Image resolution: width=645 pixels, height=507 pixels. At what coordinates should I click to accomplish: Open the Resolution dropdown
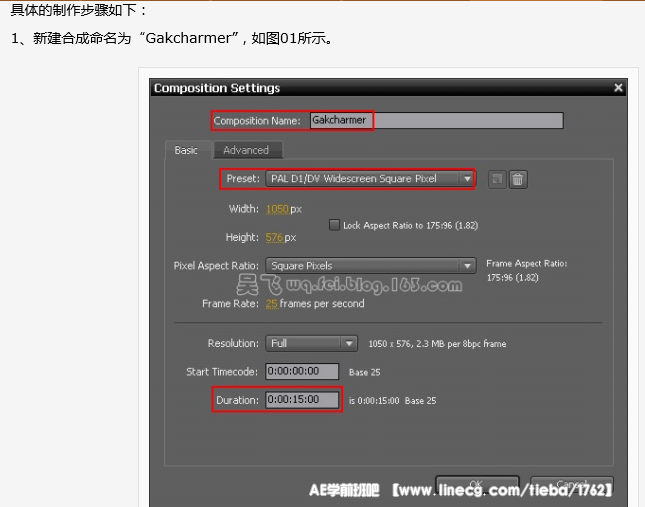pyautogui.click(x=311, y=343)
